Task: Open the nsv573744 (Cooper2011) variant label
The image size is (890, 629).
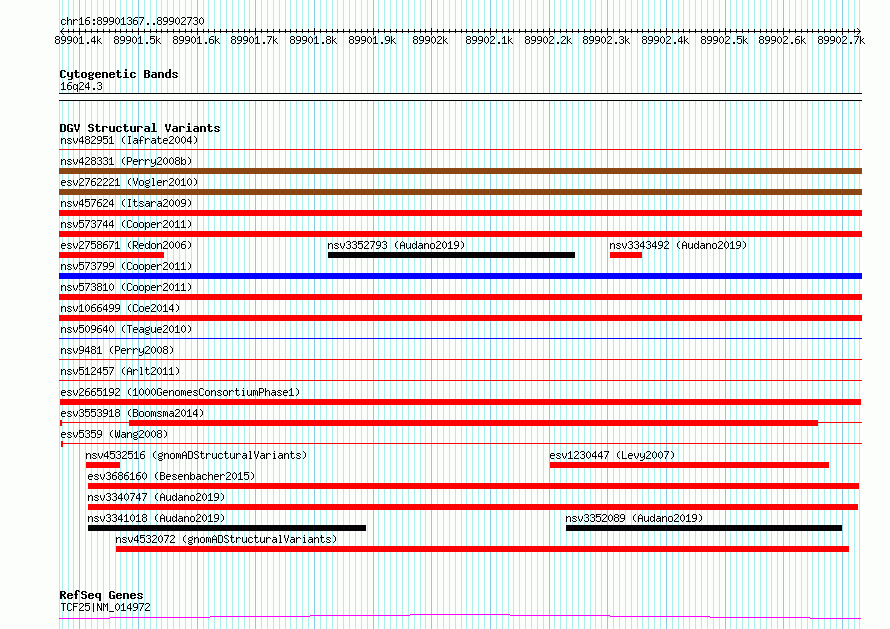Action: (126, 224)
